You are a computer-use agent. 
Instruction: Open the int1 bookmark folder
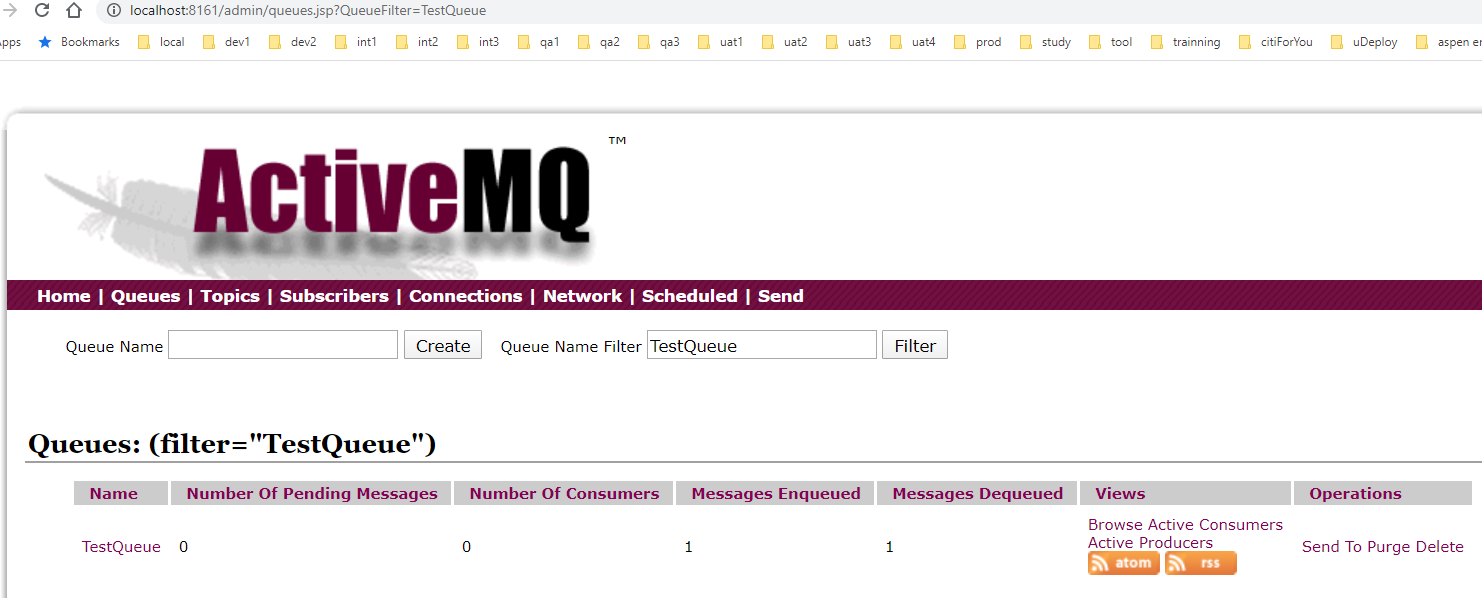pyautogui.click(x=356, y=42)
